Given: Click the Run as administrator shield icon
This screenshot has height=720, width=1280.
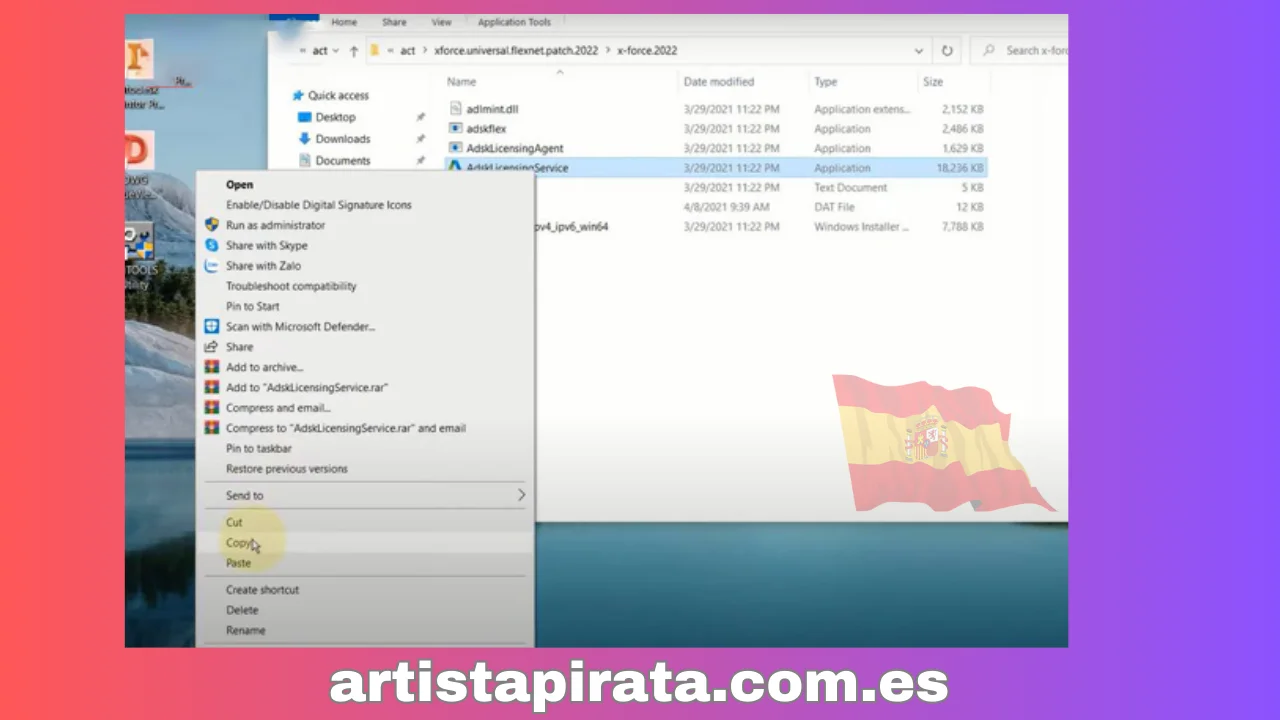Looking at the screenshot, I should 211,225.
